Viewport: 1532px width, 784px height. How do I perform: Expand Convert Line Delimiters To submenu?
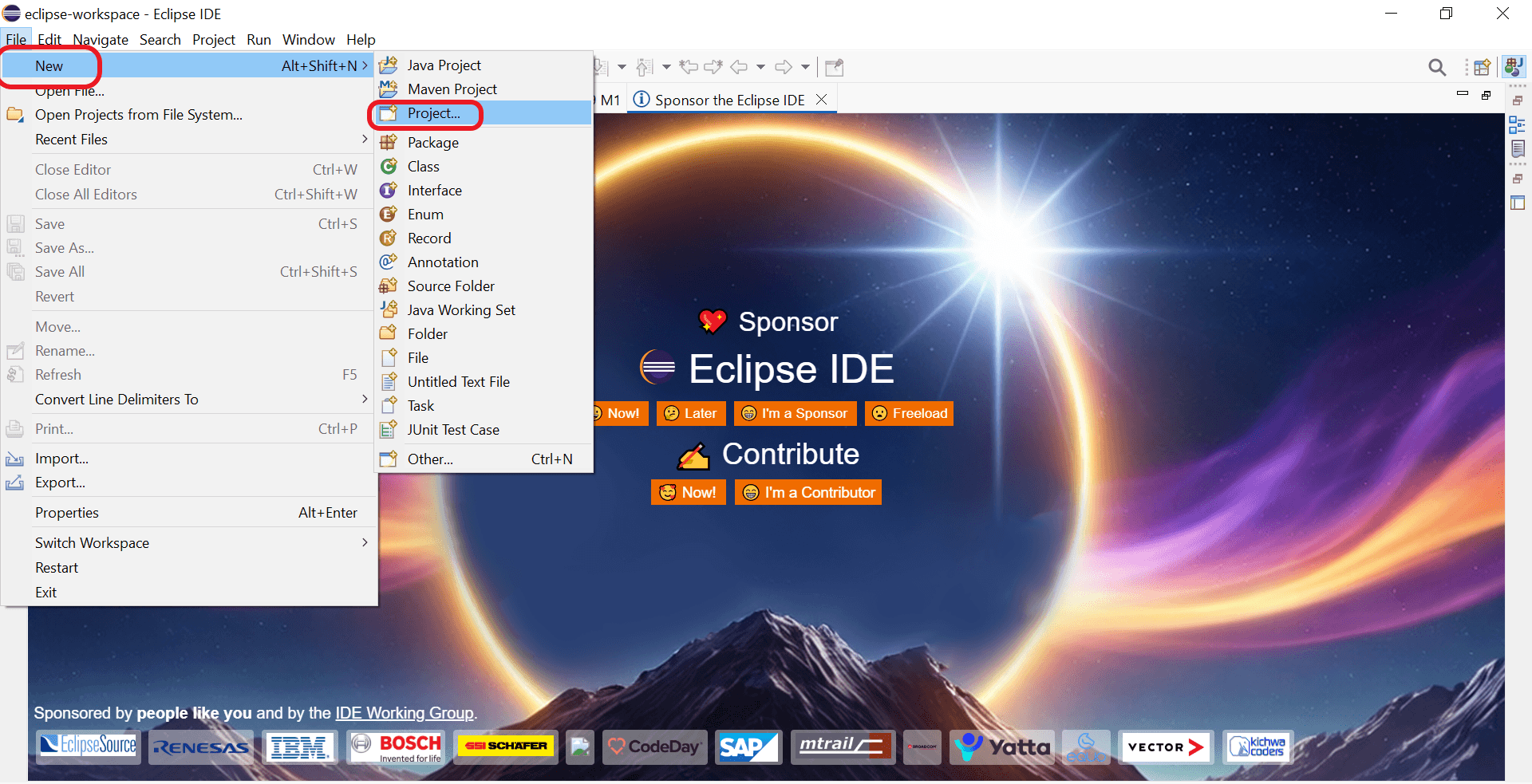click(x=190, y=400)
